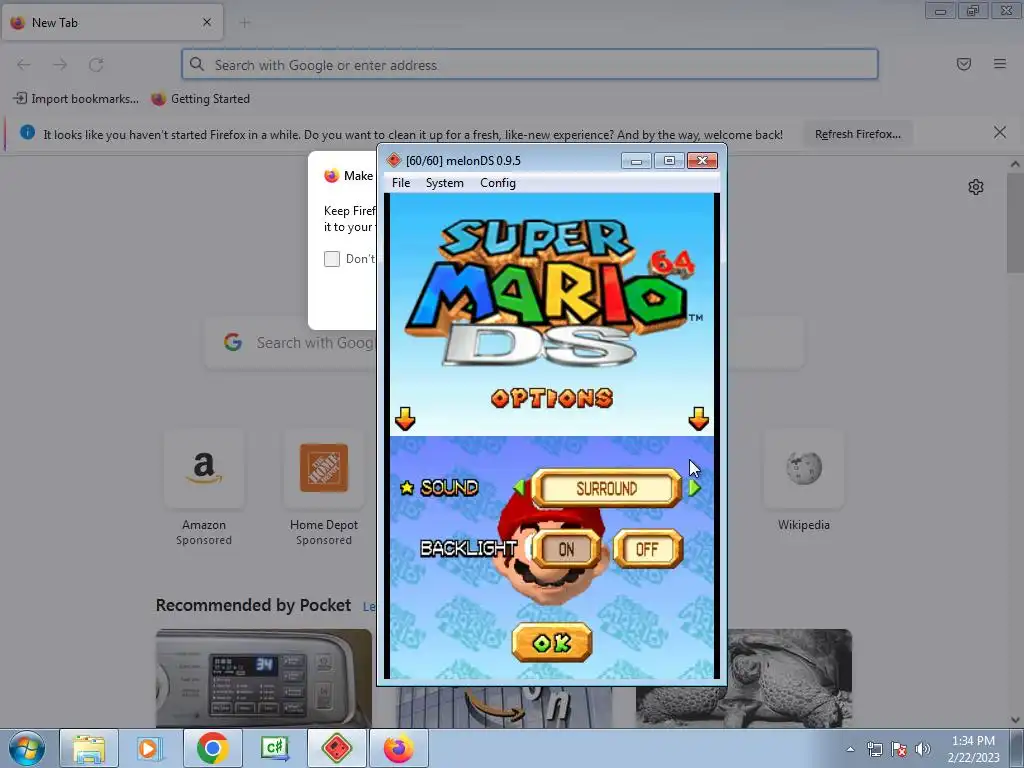Click the yellow star next to SOUND

click(407, 488)
